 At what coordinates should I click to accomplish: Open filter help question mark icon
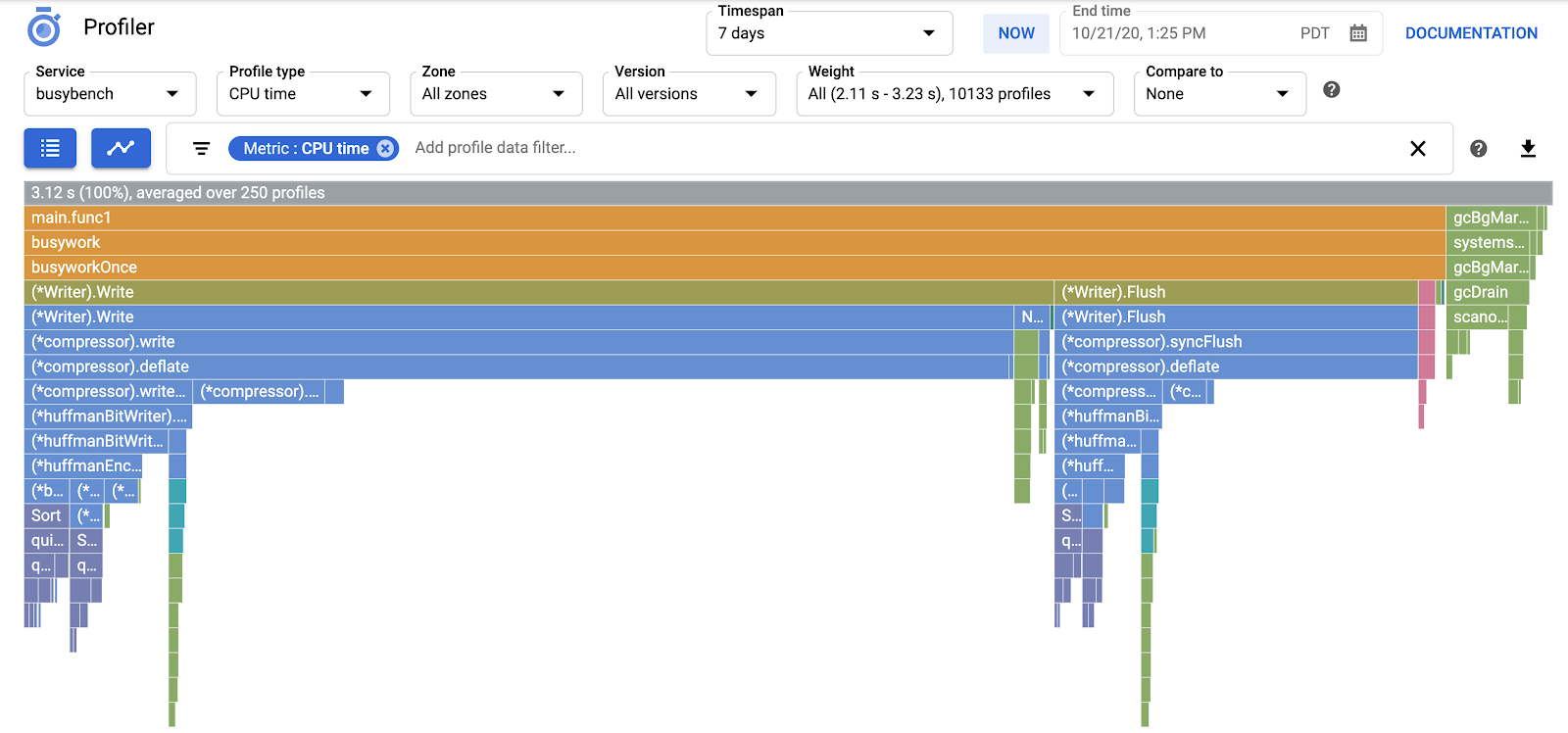point(1478,149)
